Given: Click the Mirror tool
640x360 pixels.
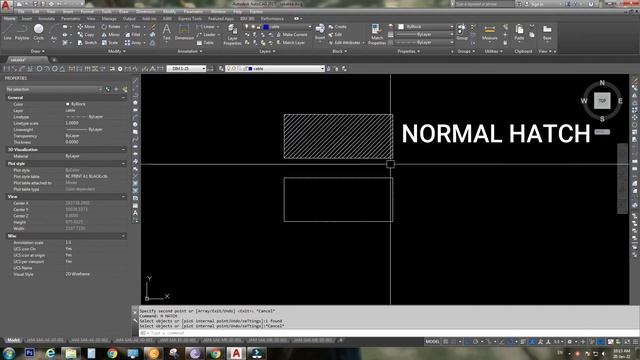Looking at the screenshot, I should [111, 35].
